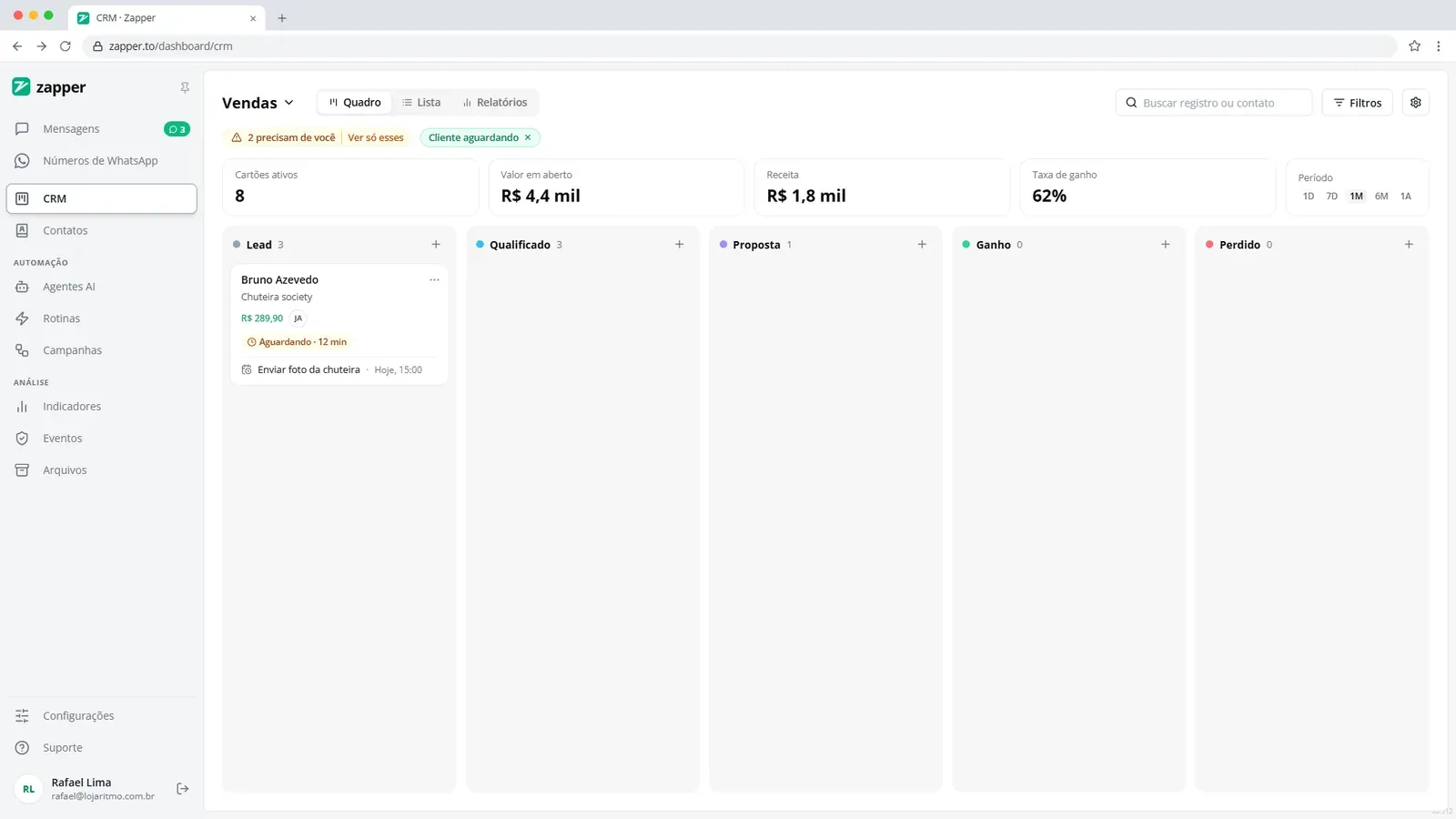Click the search record or contact field

pos(1214,103)
